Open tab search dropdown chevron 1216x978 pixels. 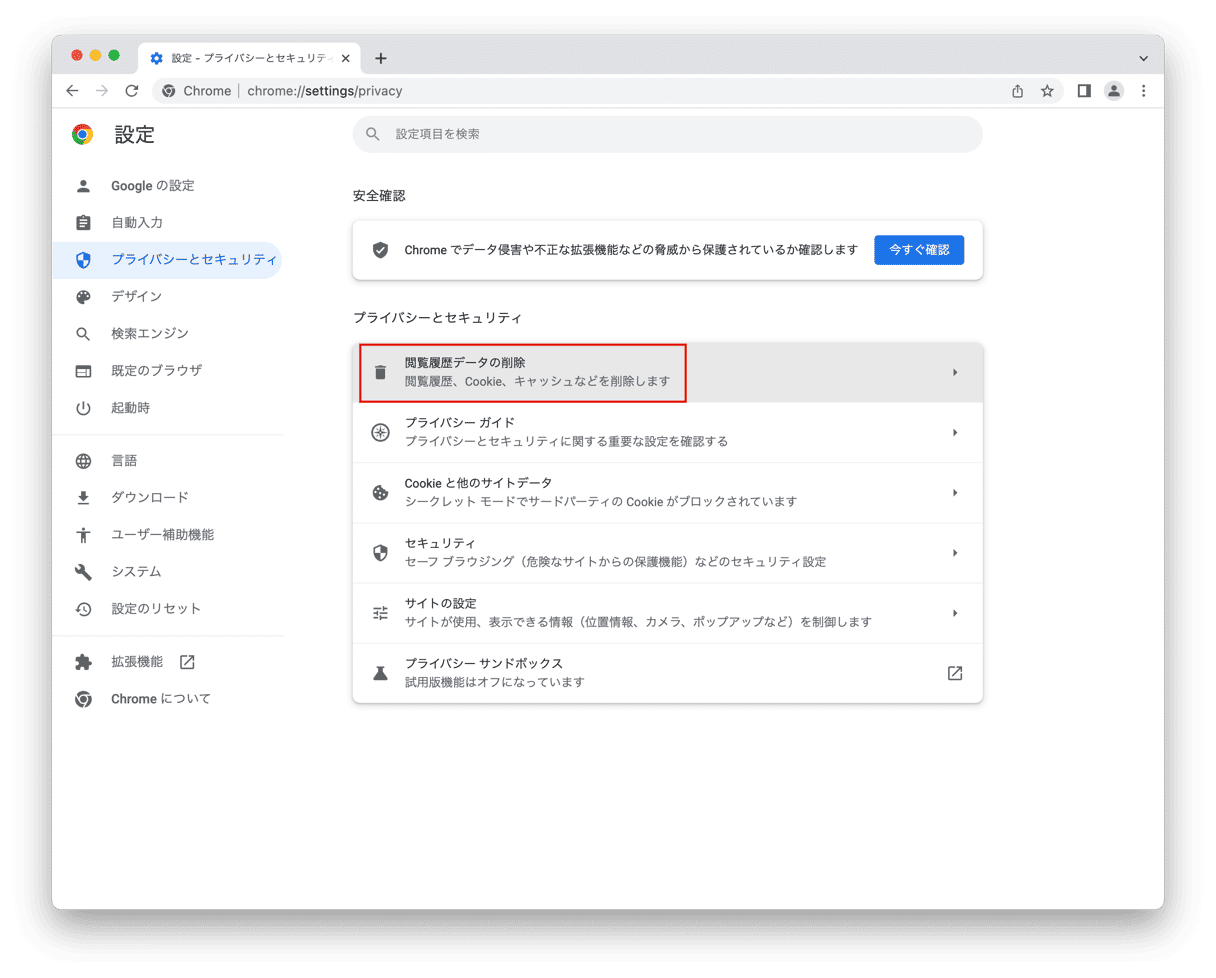(1143, 58)
